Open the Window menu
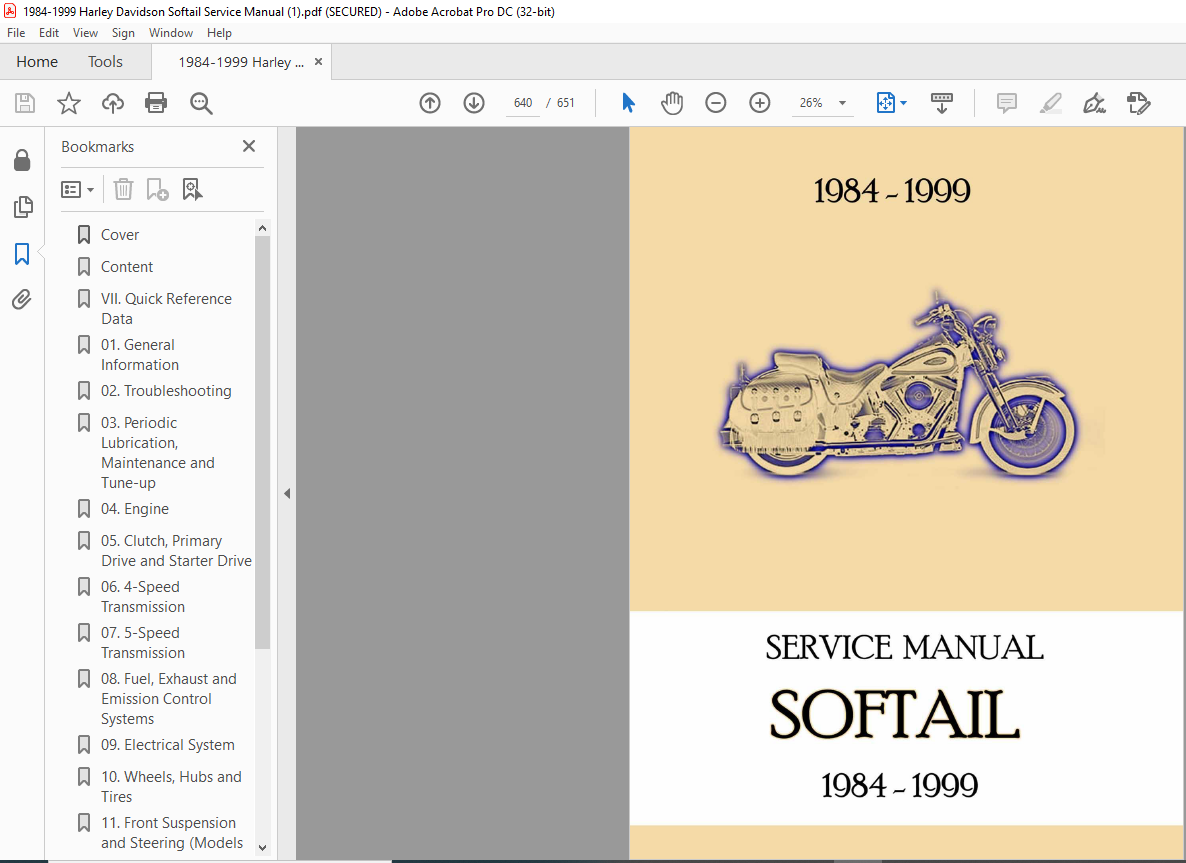This screenshot has width=1186, height=863. point(171,33)
